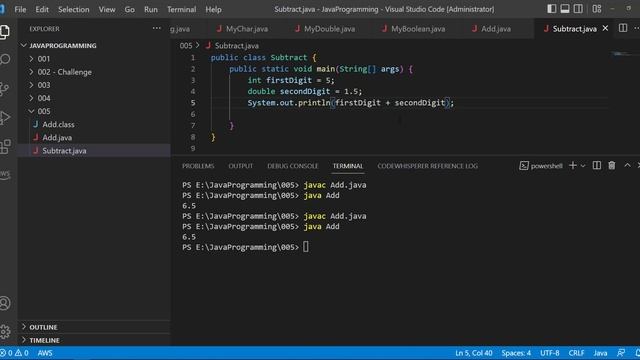Toggle primary side bar layout icon

551,9
